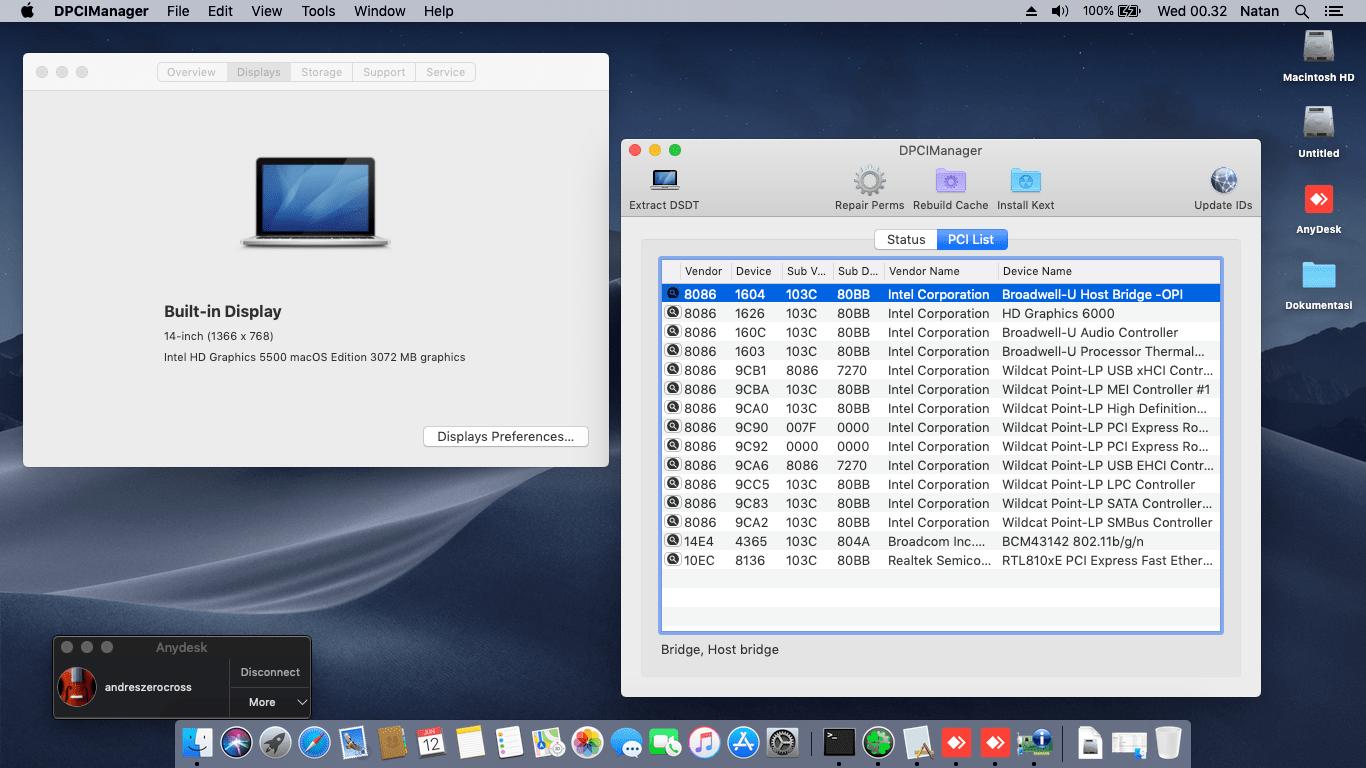Open the Untitled drive on desktop
Image resolution: width=1366 pixels, height=768 pixels.
pyautogui.click(x=1319, y=123)
